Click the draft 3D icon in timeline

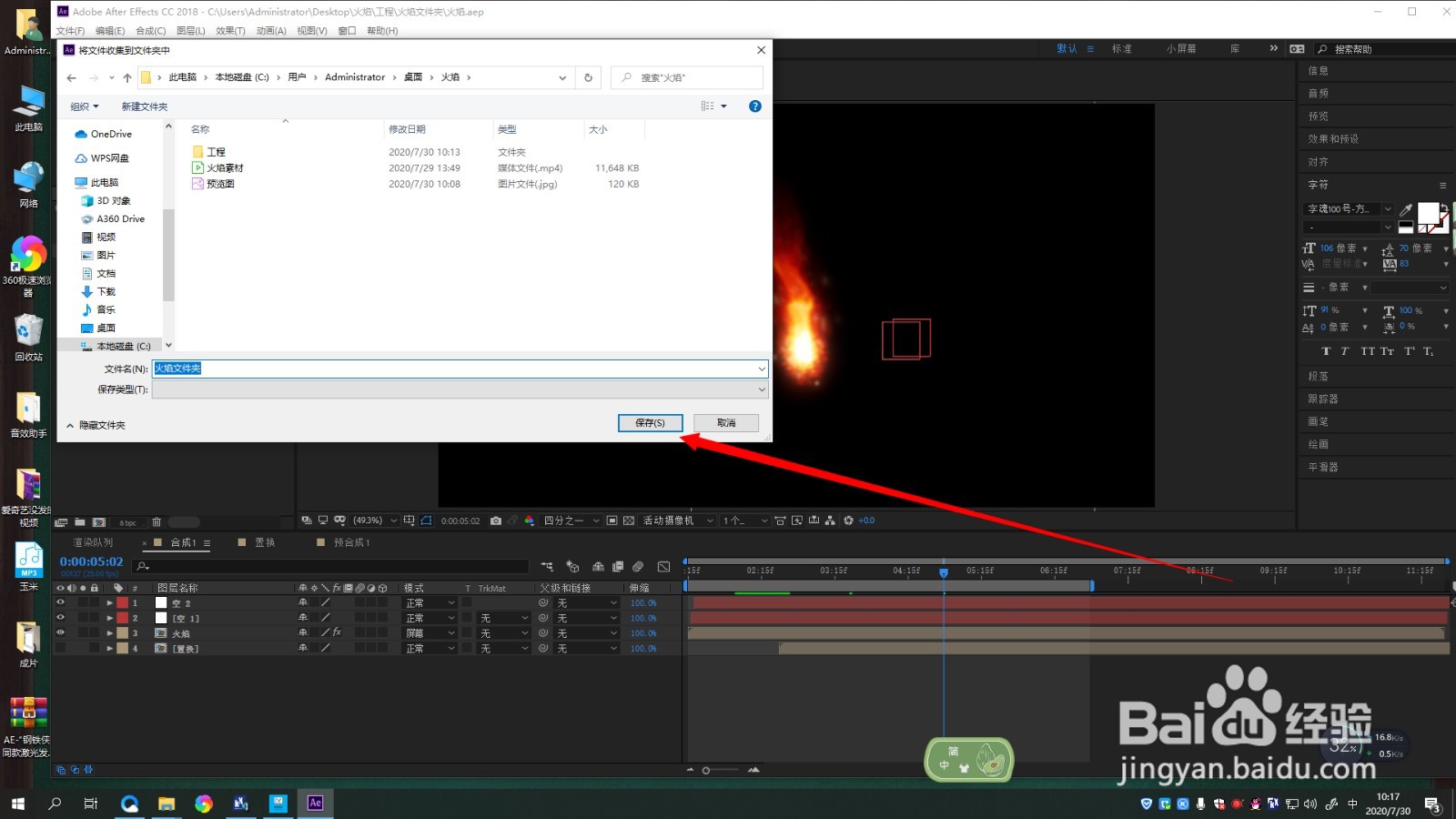pos(572,566)
